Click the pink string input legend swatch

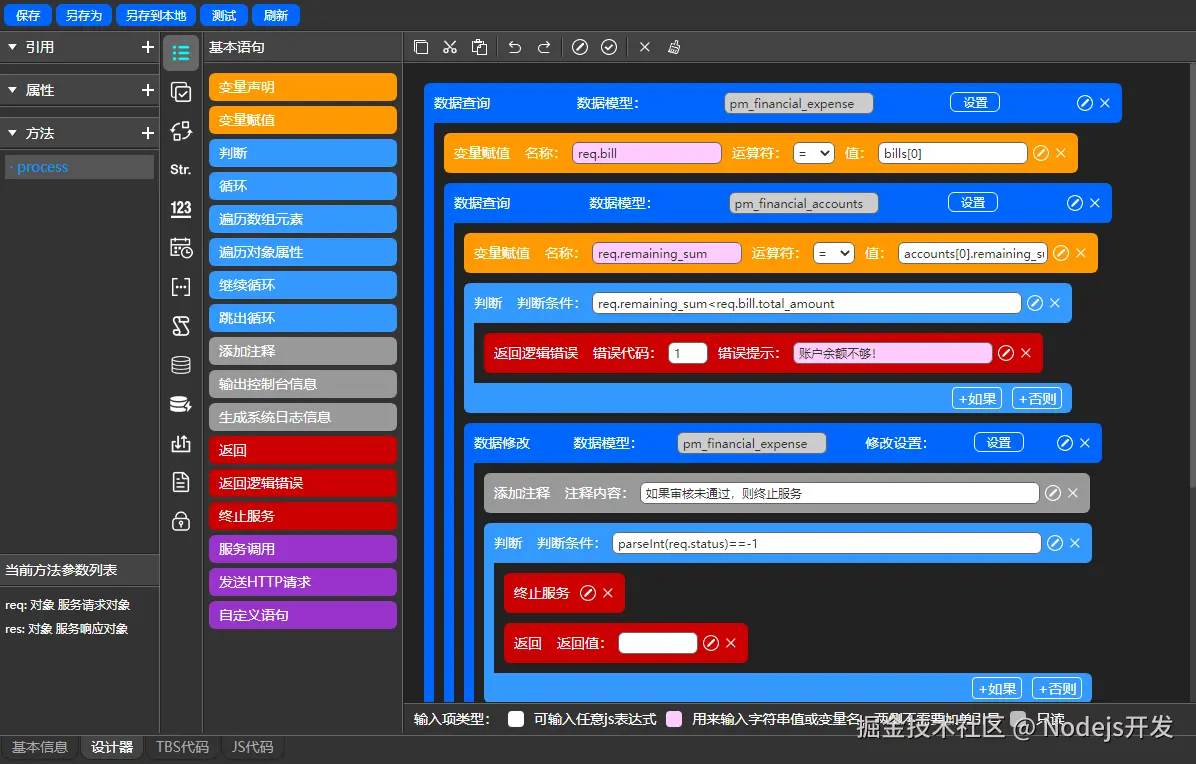click(x=674, y=719)
